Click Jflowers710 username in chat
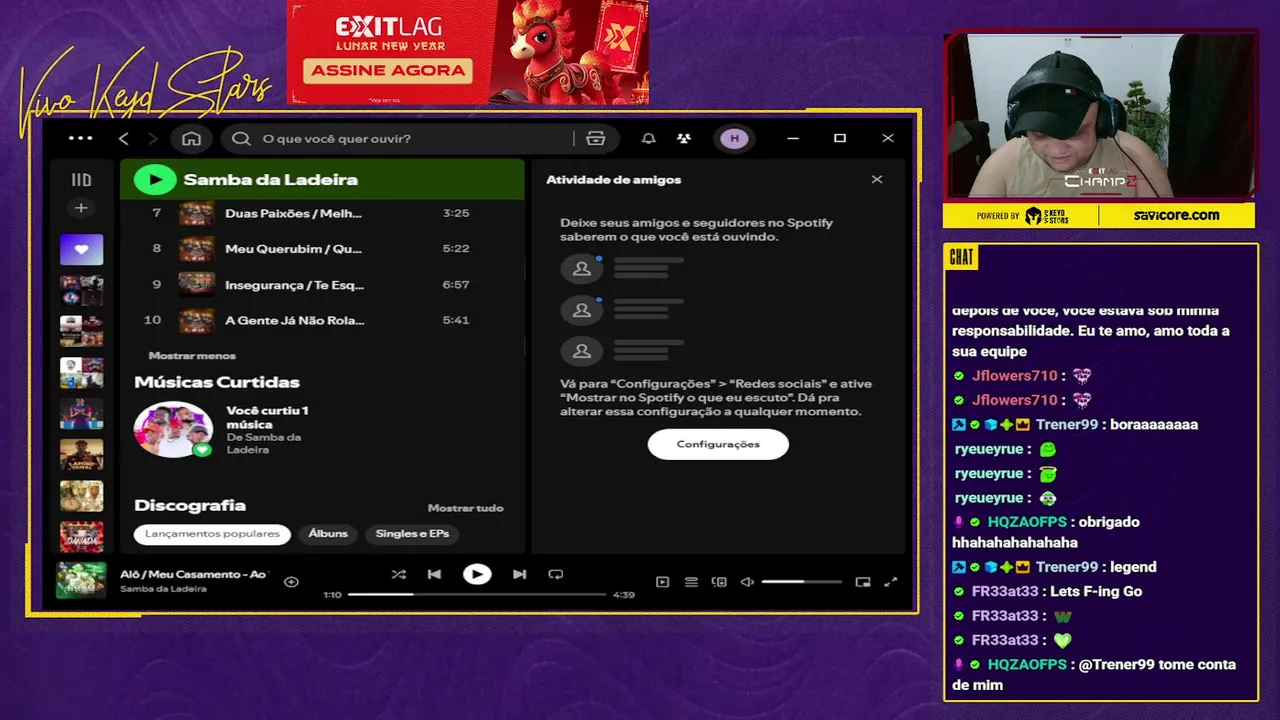 point(1014,376)
